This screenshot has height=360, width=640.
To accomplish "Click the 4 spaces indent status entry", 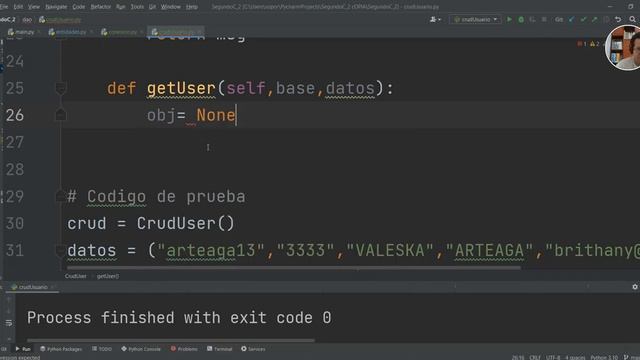I will 575,358.
